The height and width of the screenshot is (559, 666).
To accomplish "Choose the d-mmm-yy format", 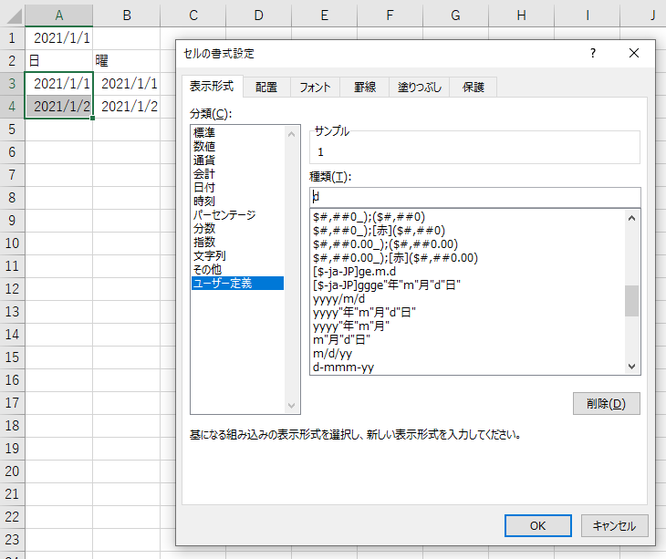I will coord(343,367).
